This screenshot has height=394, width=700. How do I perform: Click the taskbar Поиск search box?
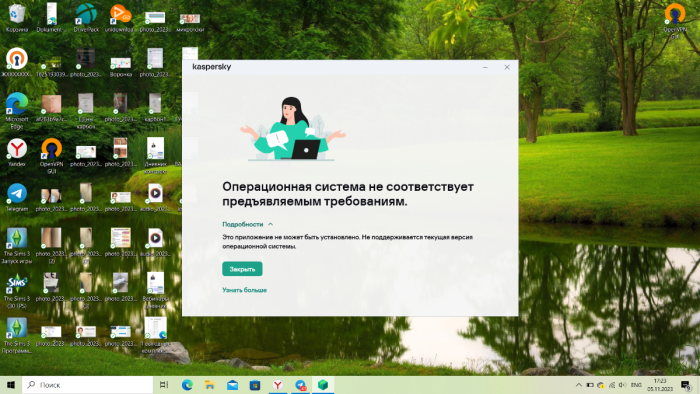point(88,385)
